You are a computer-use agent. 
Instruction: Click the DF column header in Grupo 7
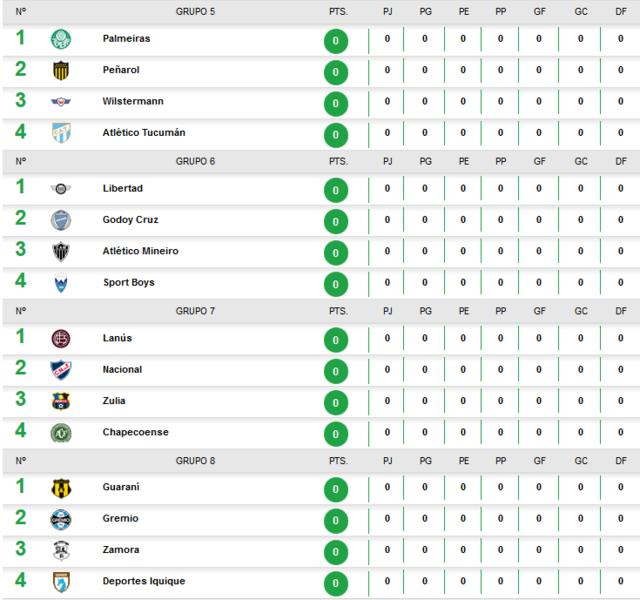[x=621, y=311]
